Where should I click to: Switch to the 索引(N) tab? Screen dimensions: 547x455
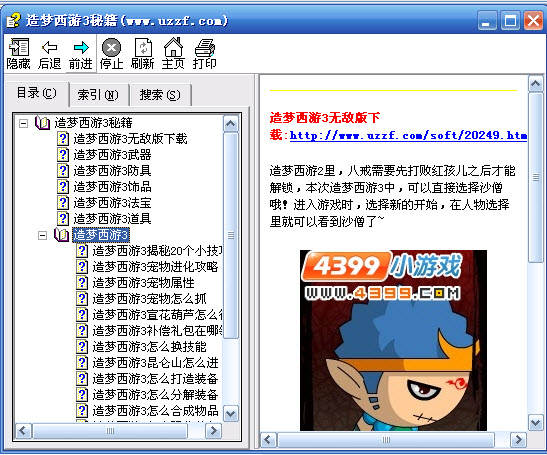click(x=98, y=95)
